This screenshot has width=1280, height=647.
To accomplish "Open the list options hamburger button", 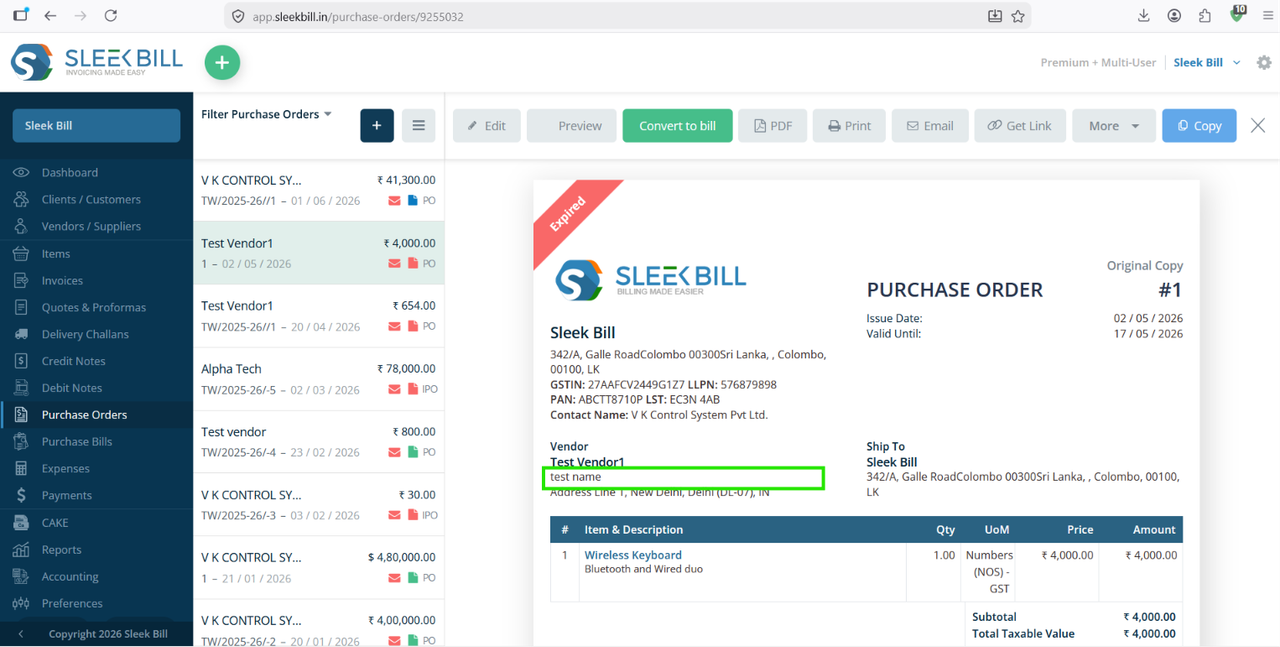I will [x=419, y=126].
